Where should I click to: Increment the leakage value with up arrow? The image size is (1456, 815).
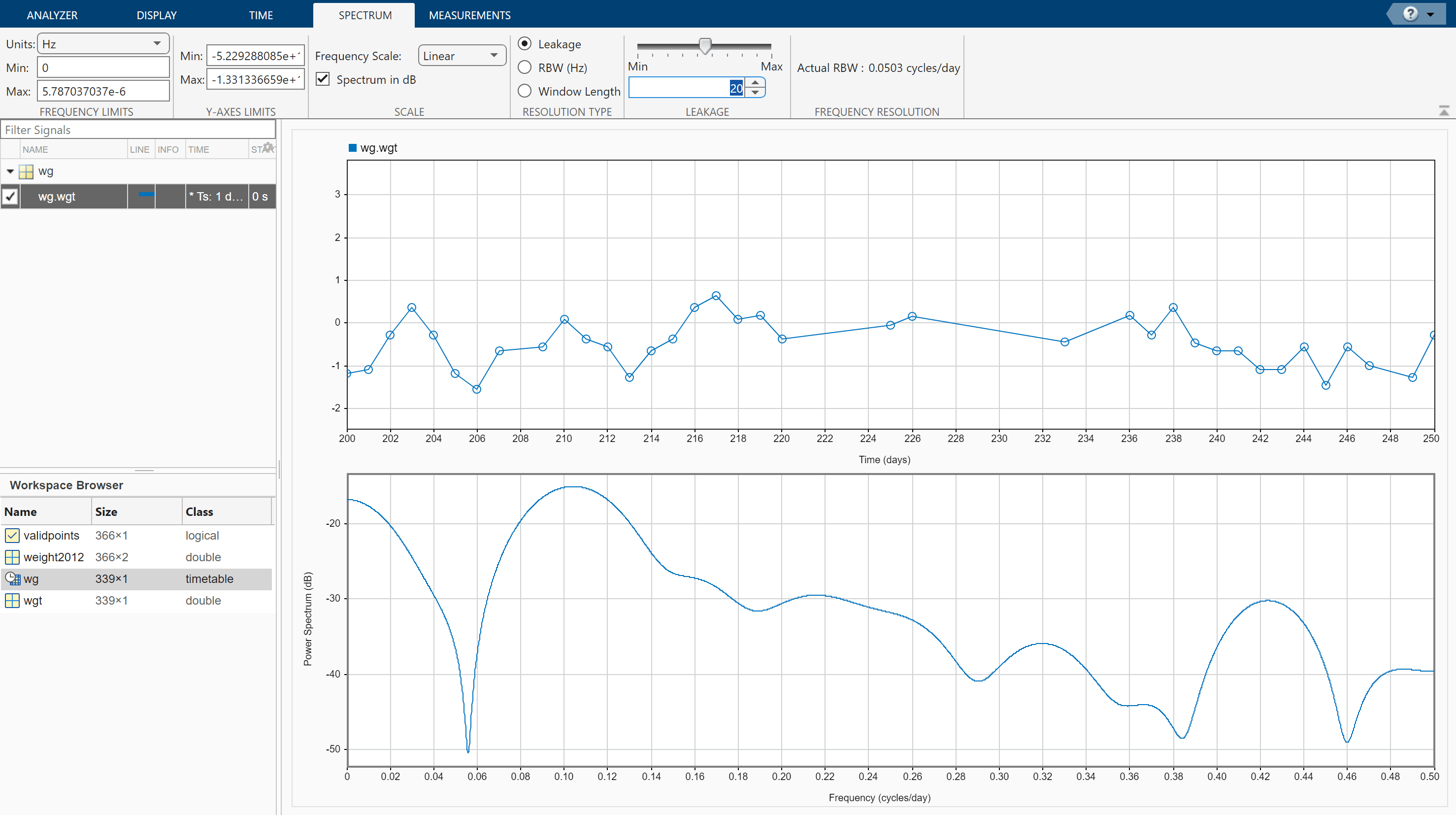pyautogui.click(x=755, y=83)
